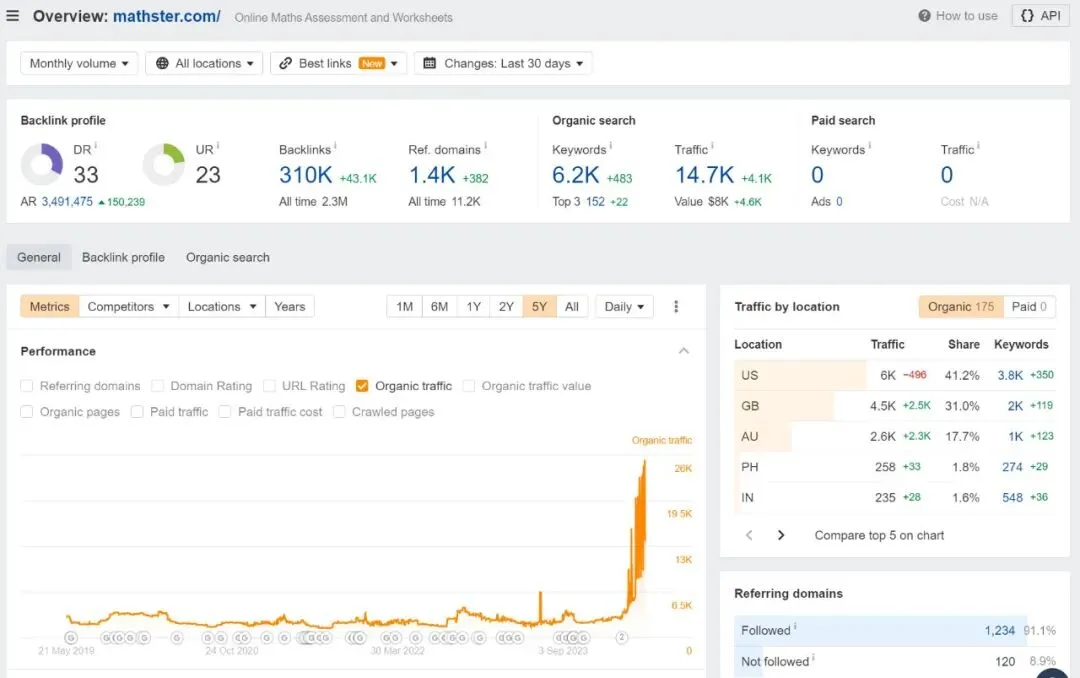Click the Compare top 5 on chart
The width and height of the screenshot is (1080, 678).
[x=879, y=535]
